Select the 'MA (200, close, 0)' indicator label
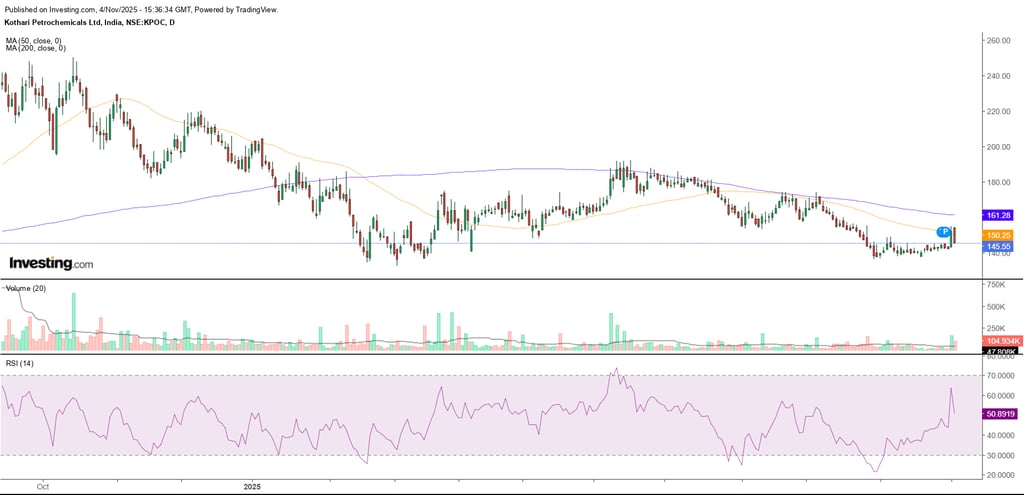Screen dimensions: 1024x495 coord(35,48)
